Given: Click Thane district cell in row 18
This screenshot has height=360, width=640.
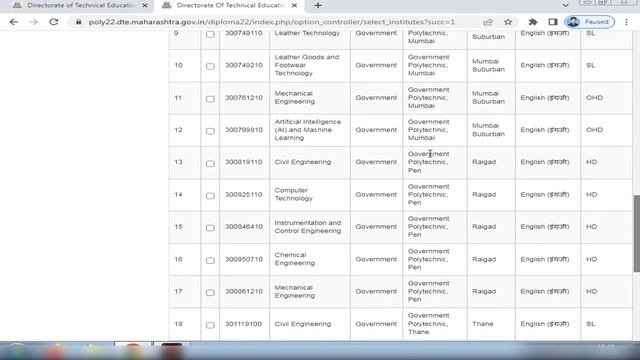Looking at the screenshot, I should [482, 324].
